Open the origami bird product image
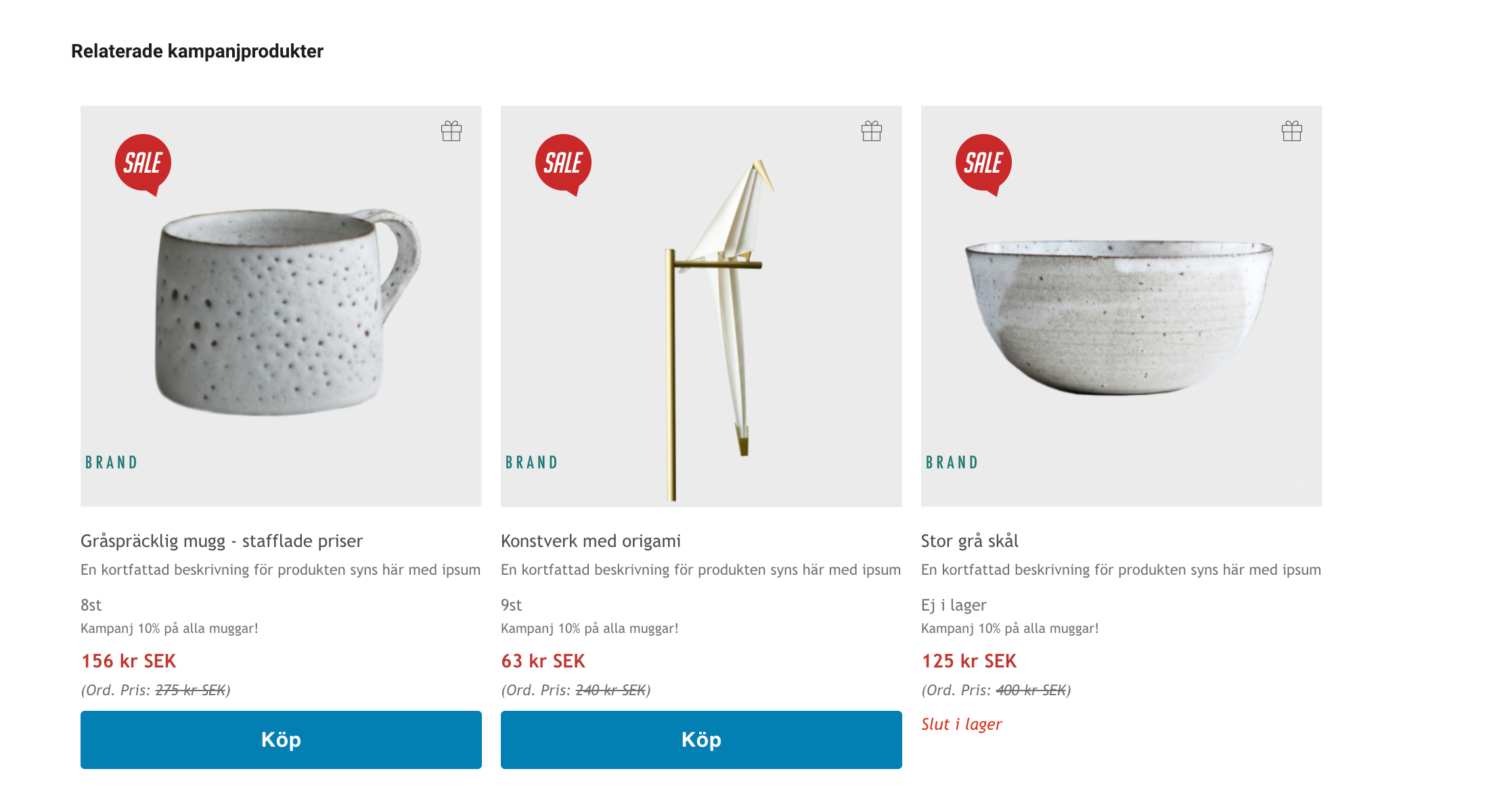This screenshot has height=811, width=1512. tap(701, 306)
